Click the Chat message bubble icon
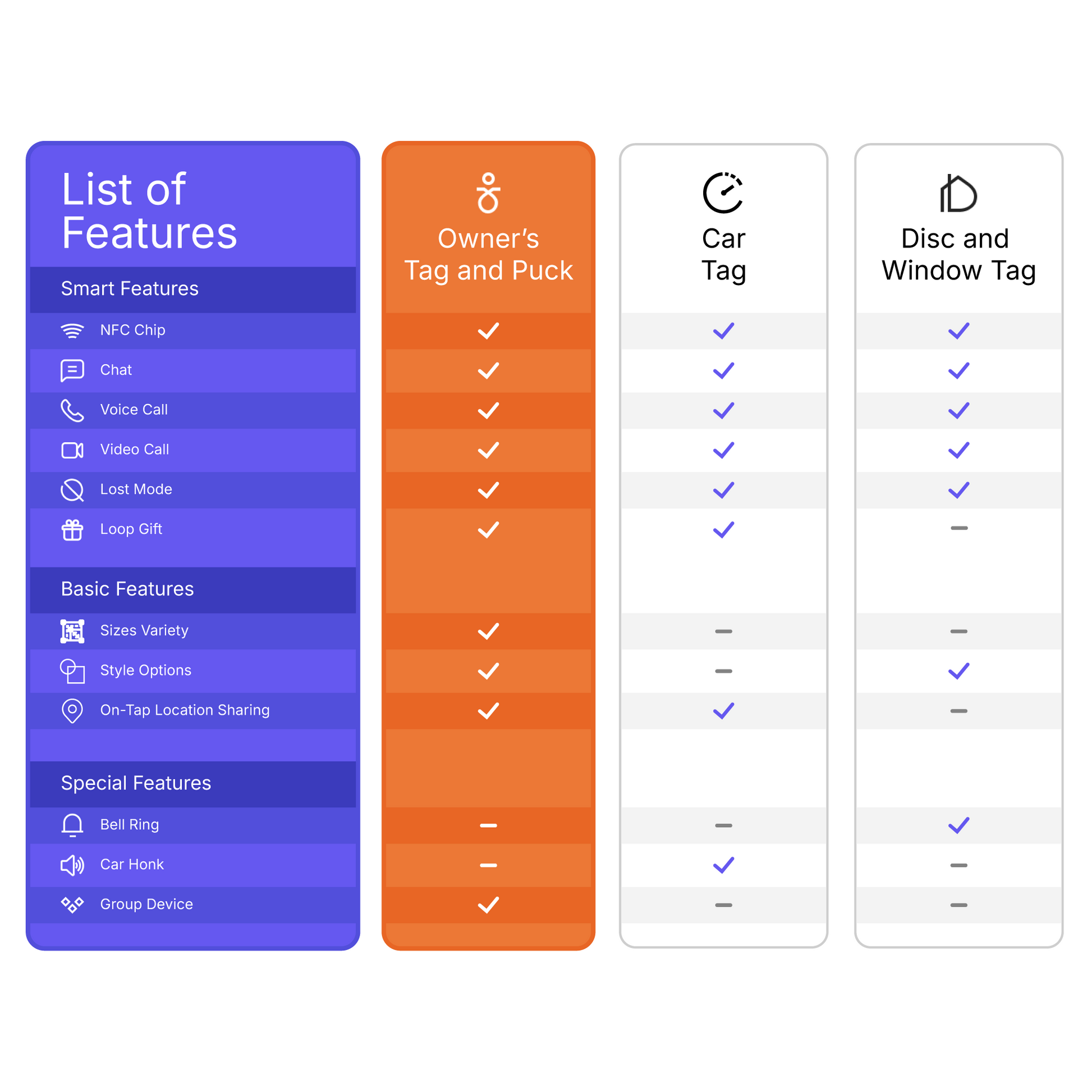This screenshot has width=1092, height=1092. click(x=72, y=371)
